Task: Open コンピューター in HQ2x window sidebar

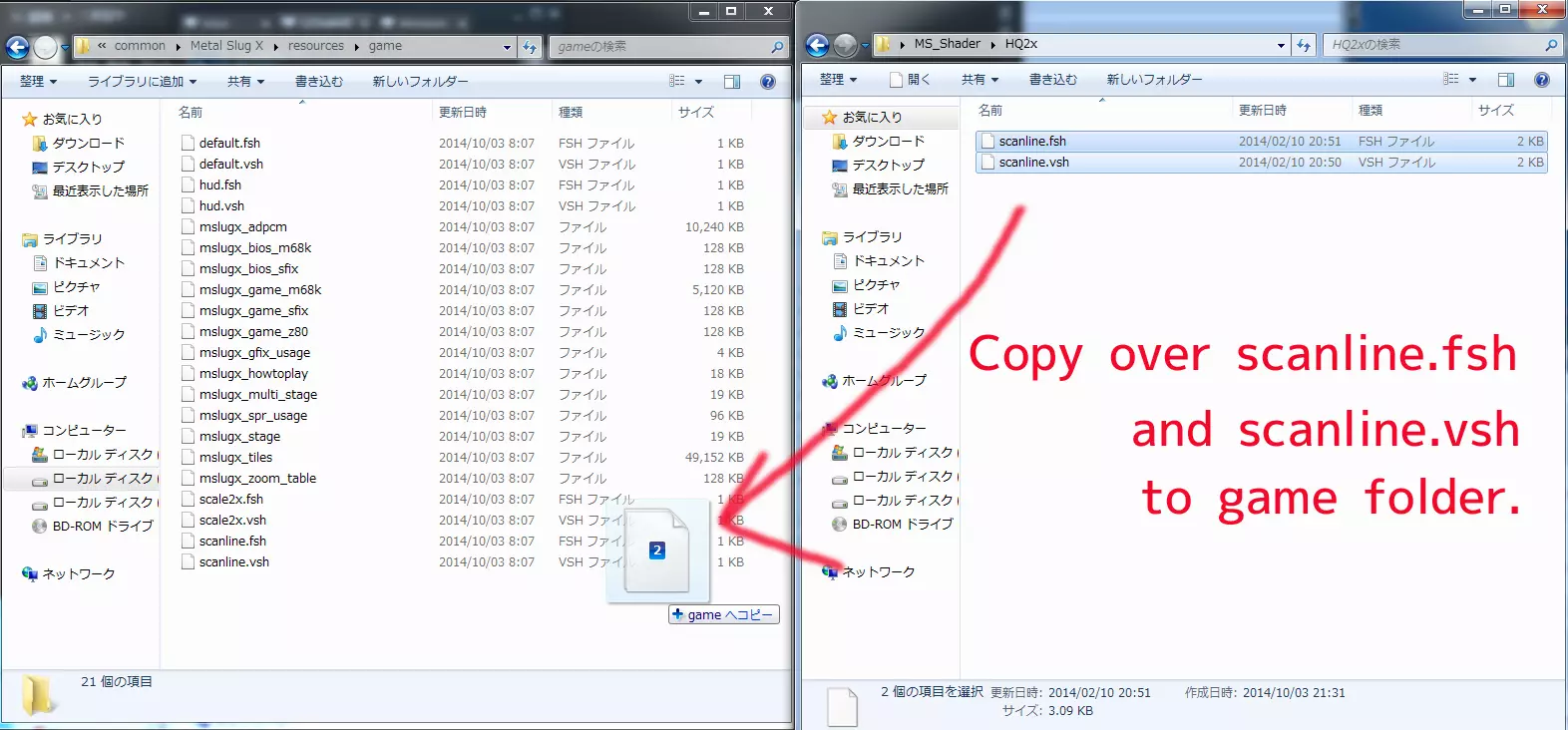Action: click(x=884, y=429)
